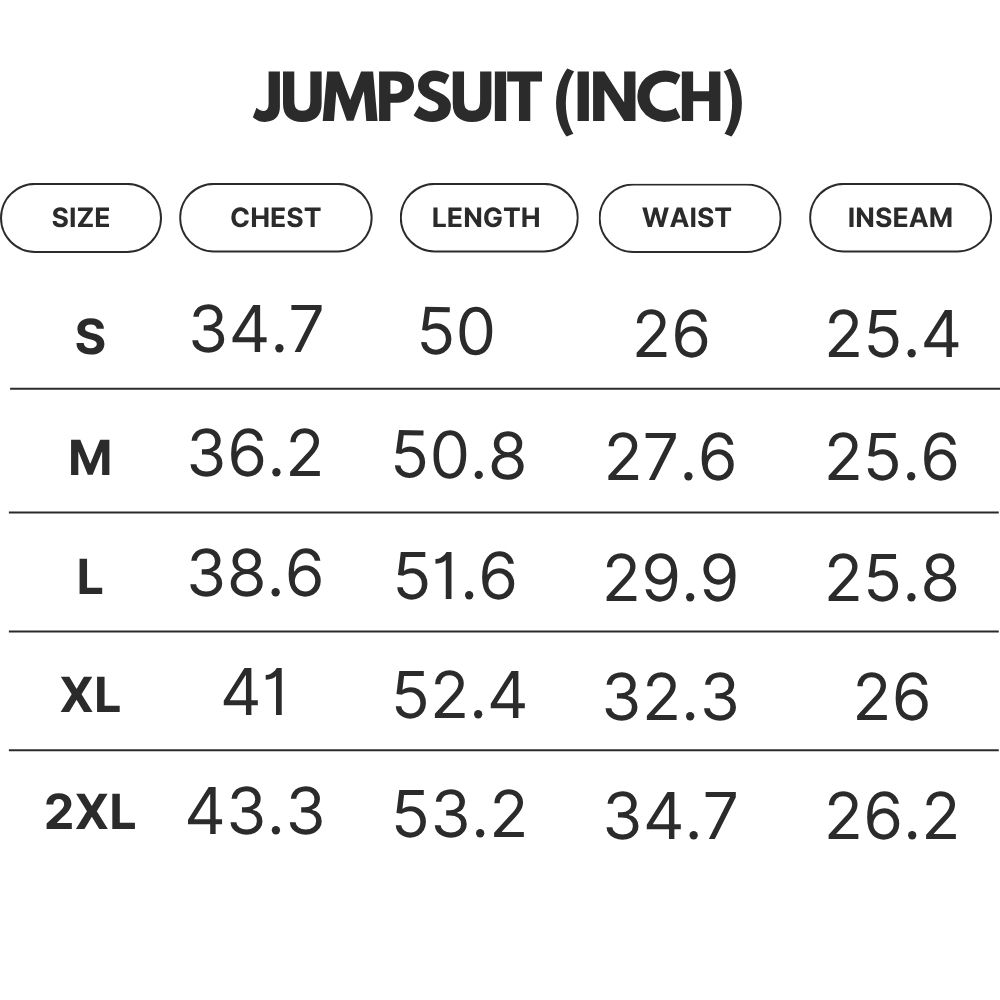Click chest value 34.7 for size S
Image resolution: width=1000 pixels, height=1000 pixels.
256,329
